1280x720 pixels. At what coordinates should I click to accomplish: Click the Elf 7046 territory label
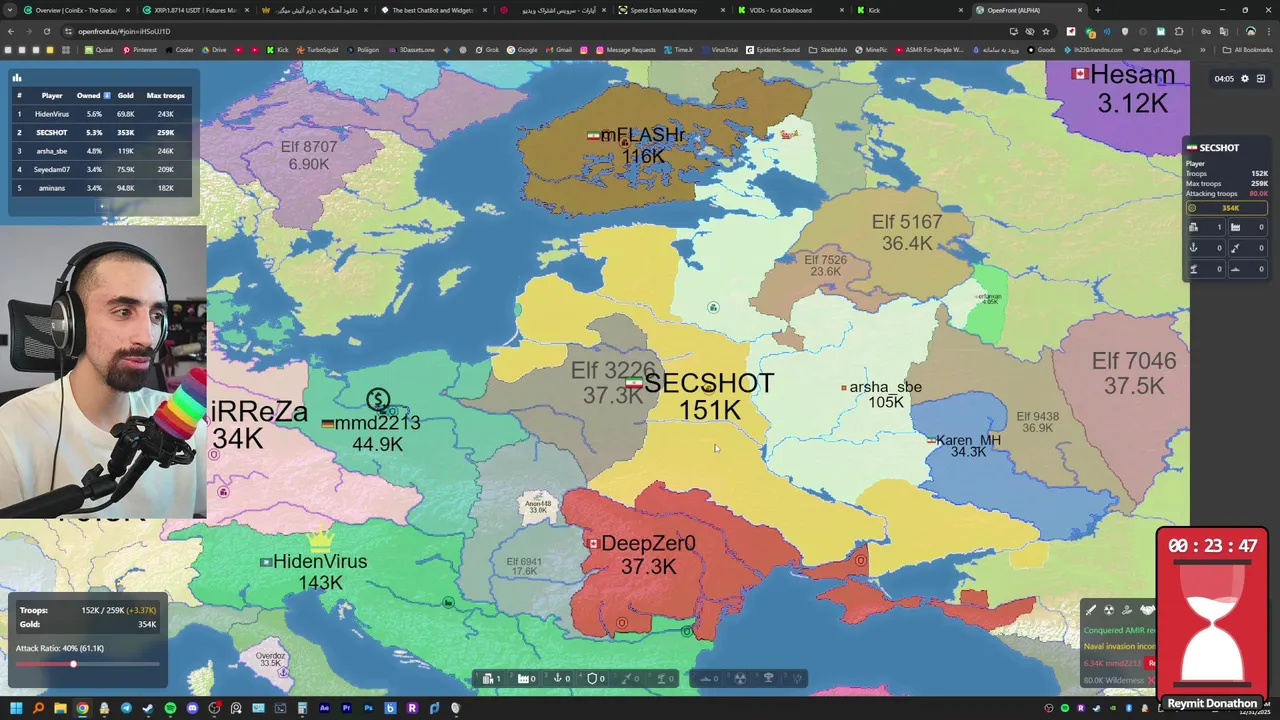(1134, 373)
